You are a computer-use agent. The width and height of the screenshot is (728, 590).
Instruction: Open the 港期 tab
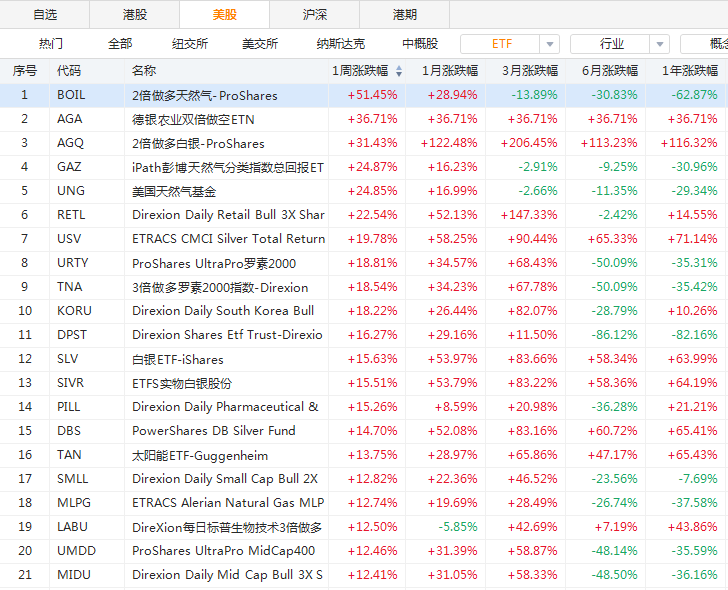tap(404, 14)
